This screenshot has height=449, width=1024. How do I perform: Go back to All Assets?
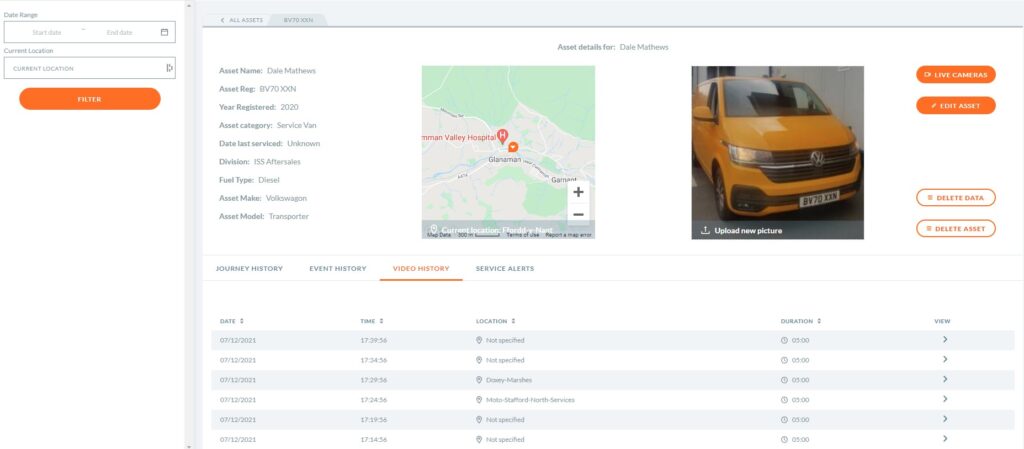pyautogui.click(x=242, y=20)
